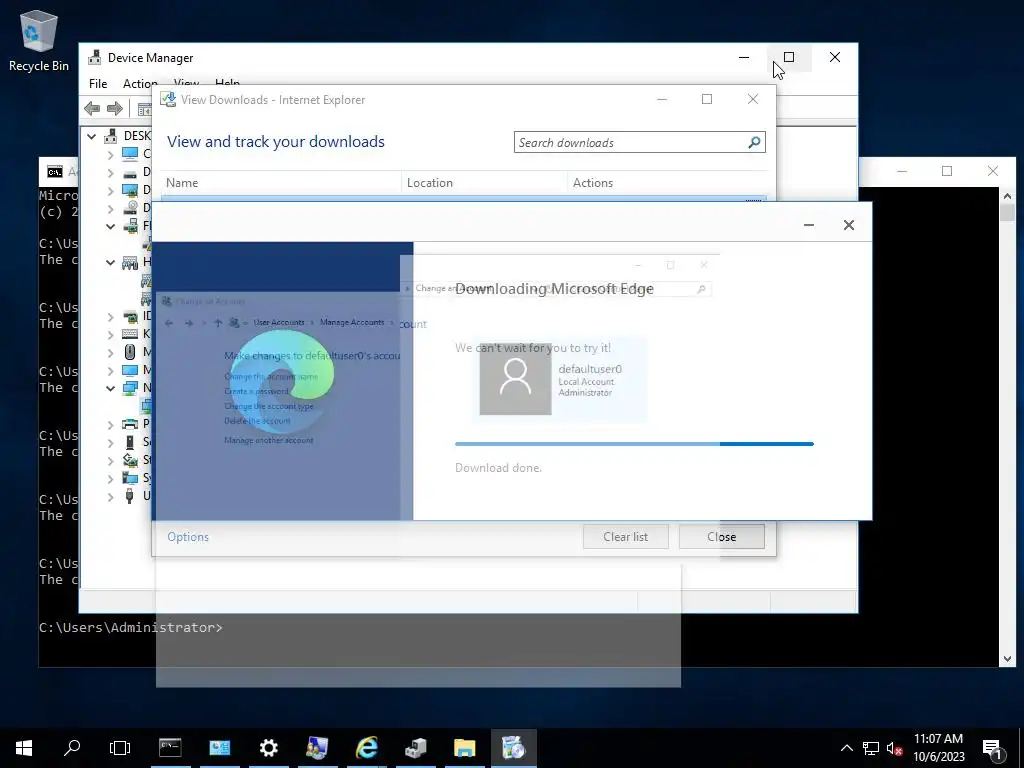Show hidden tray icons with the chevron

point(846,748)
